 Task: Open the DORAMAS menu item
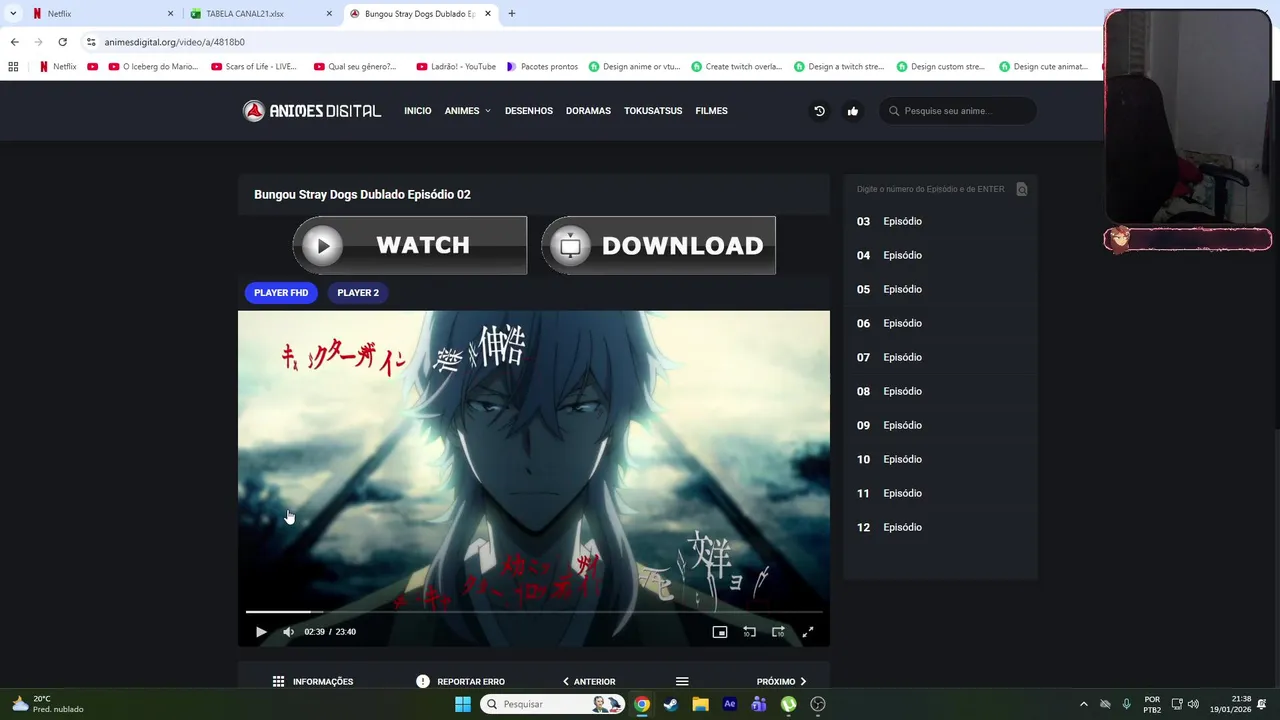pyautogui.click(x=588, y=111)
